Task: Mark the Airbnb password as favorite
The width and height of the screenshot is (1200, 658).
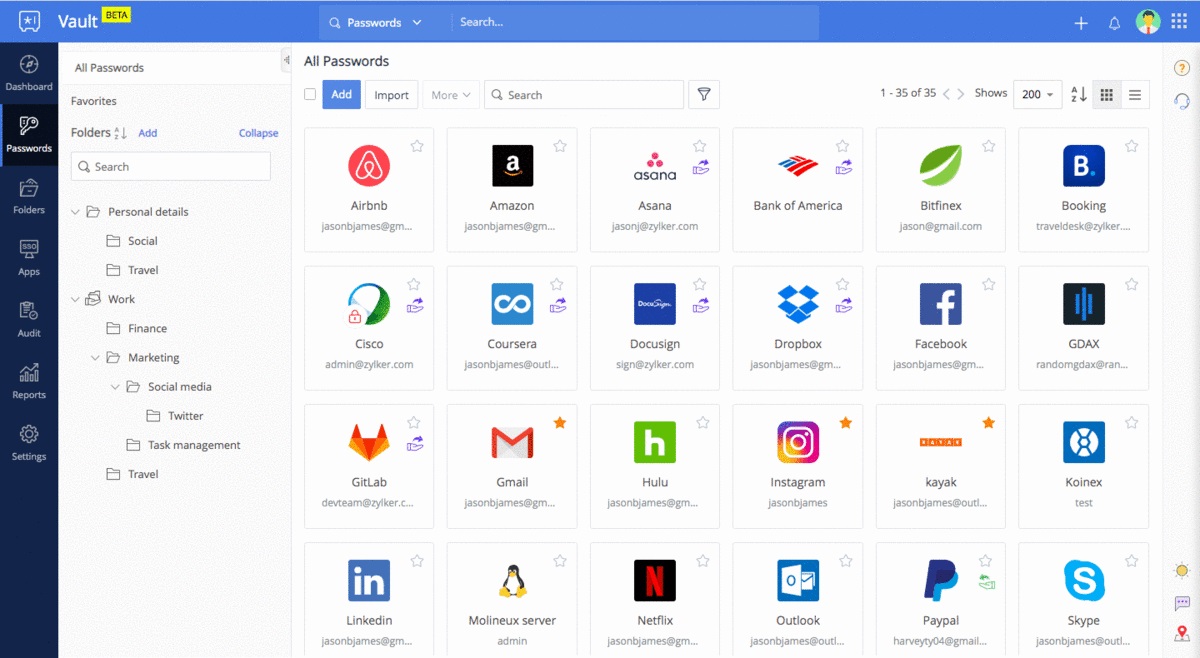Action: click(x=417, y=145)
